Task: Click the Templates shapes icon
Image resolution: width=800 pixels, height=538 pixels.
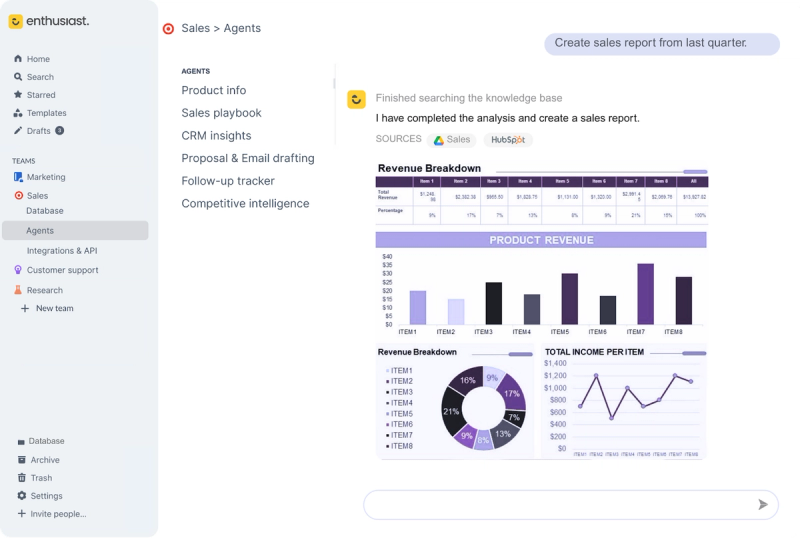Action: [18, 113]
